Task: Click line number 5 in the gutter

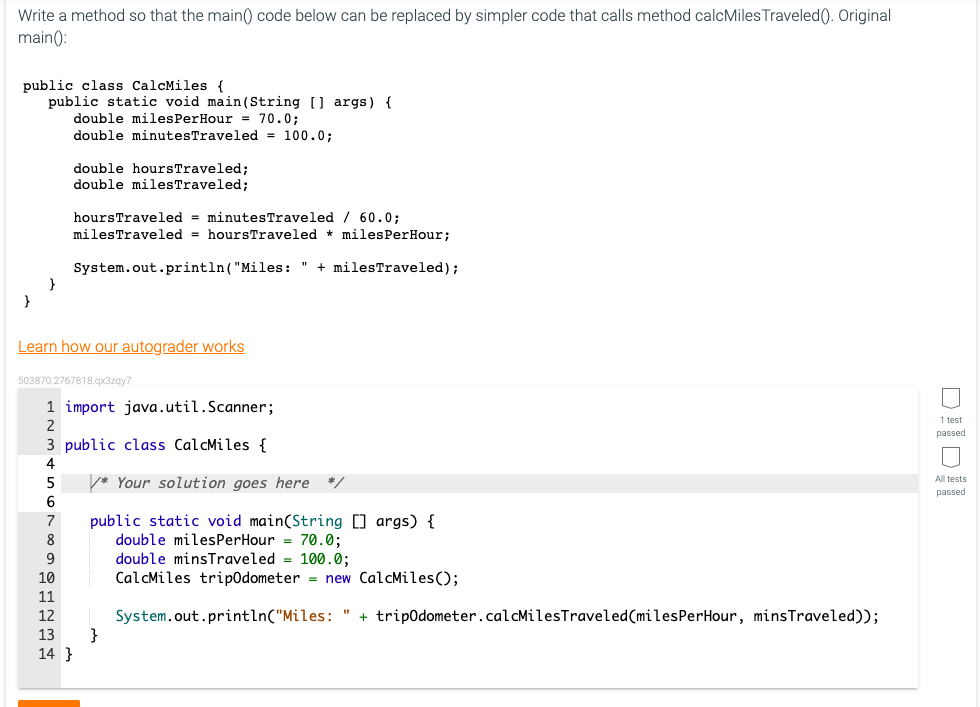Action: 50,483
